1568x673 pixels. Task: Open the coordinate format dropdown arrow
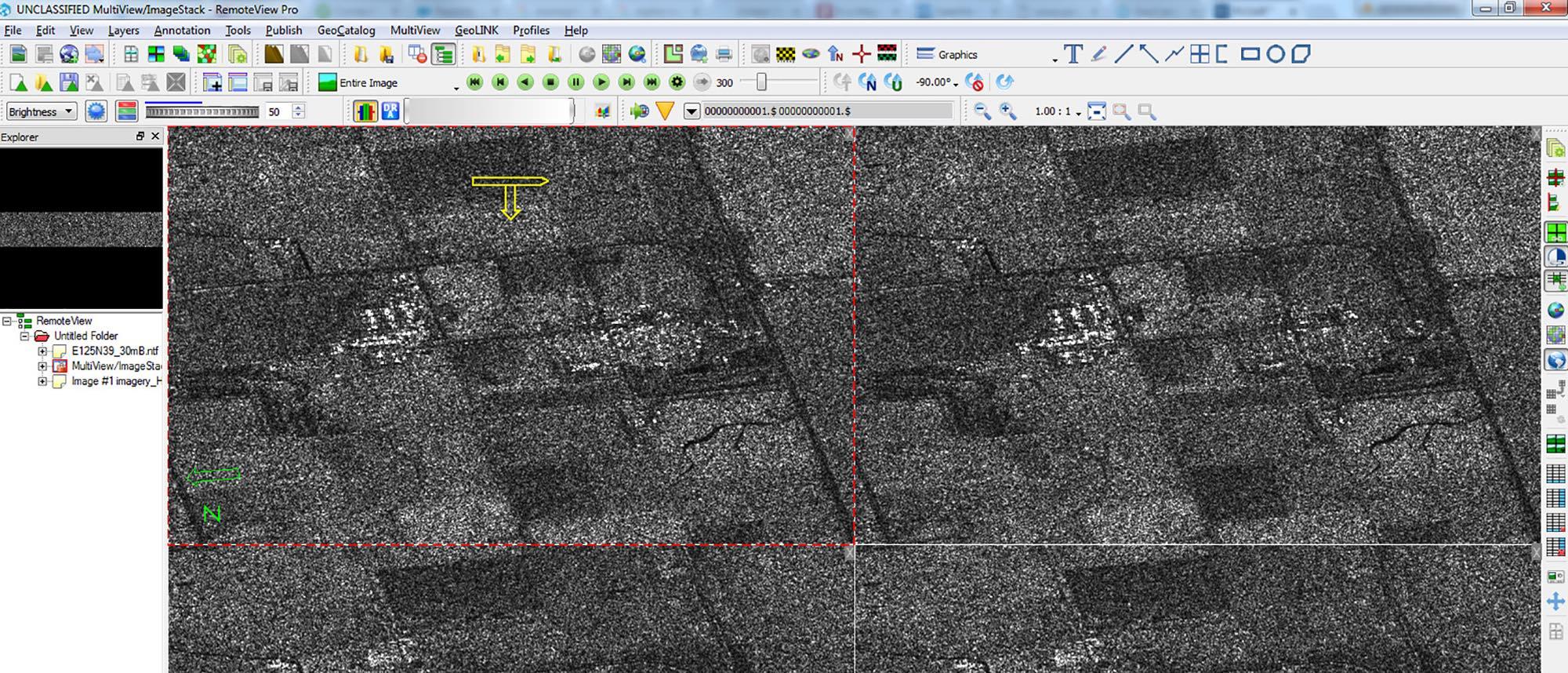click(691, 111)
